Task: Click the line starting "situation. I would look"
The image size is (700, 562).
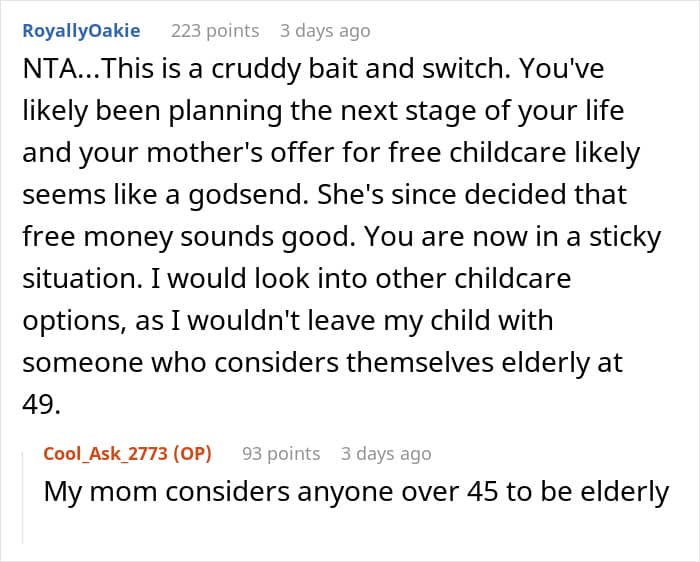Action: pos(297,279)
